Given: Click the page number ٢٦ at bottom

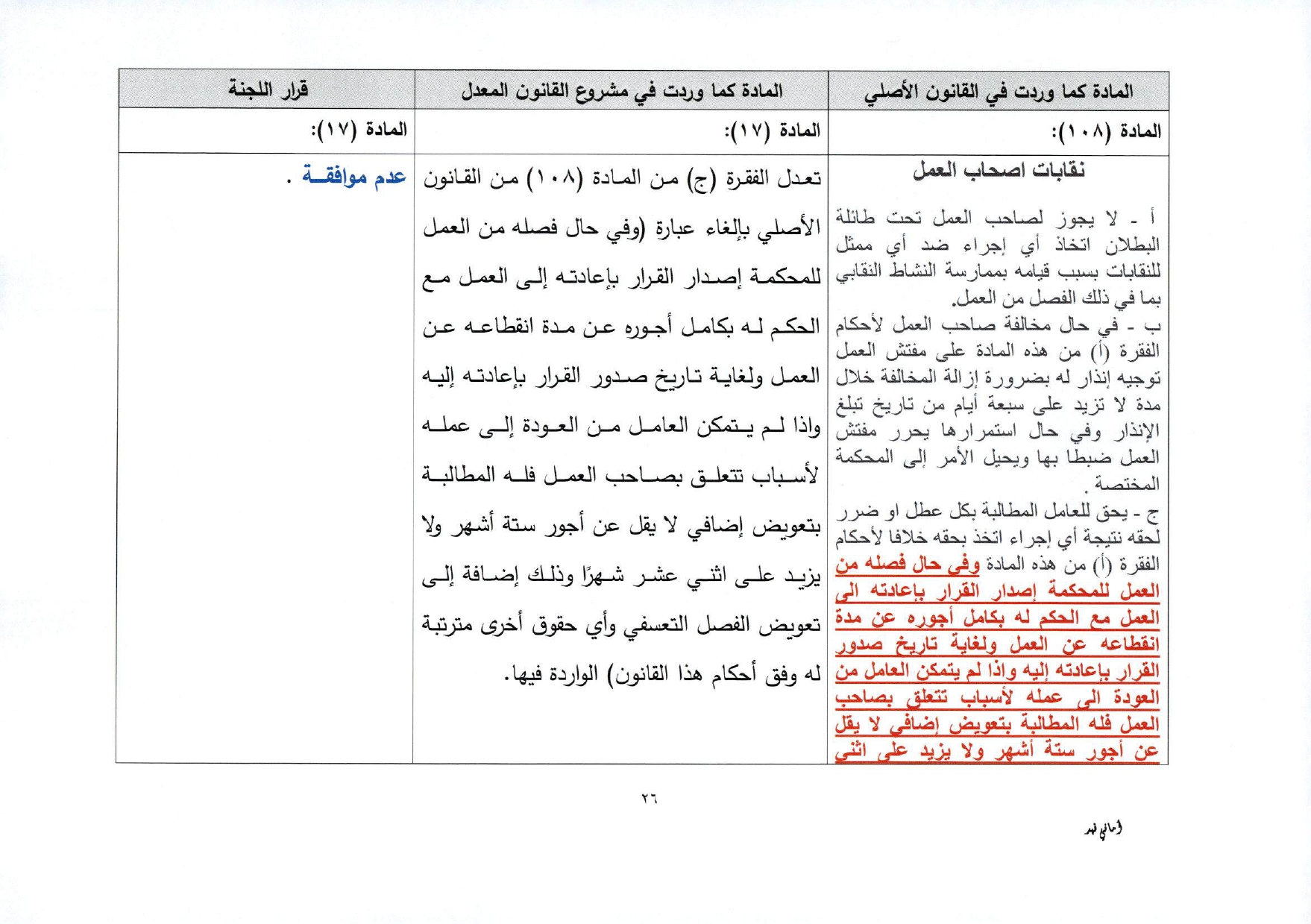Looking at the screenshot, I should 649,799.
